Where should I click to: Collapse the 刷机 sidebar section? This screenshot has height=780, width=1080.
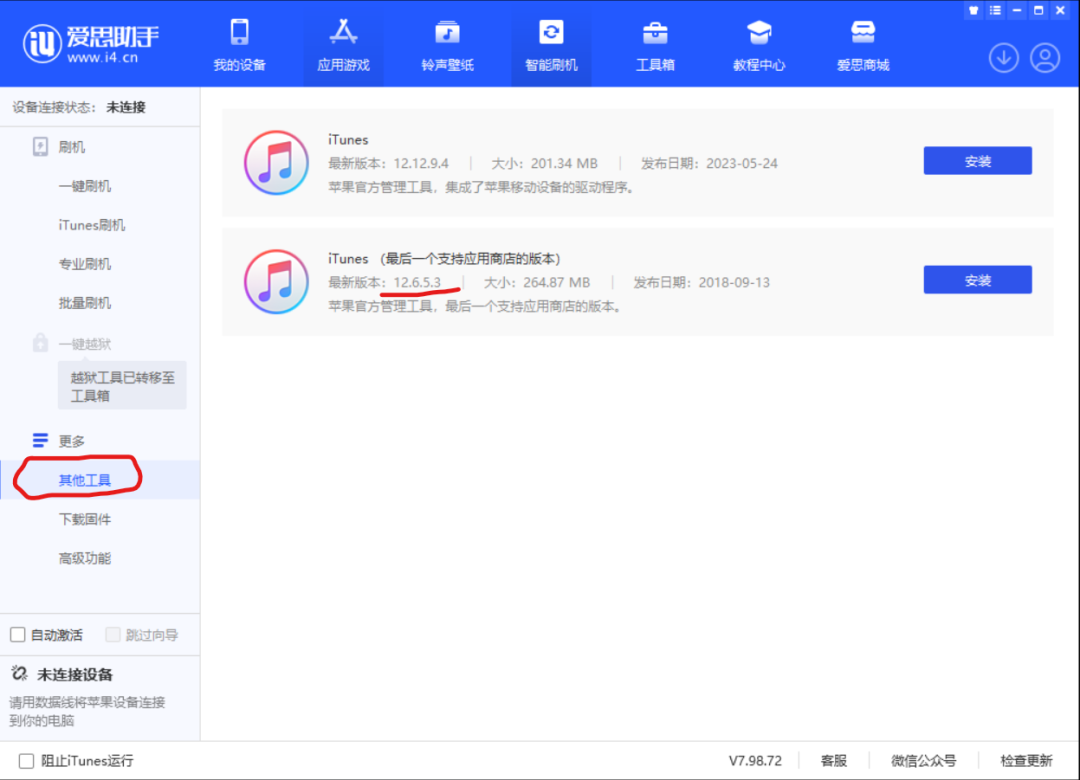pos(71,147)
